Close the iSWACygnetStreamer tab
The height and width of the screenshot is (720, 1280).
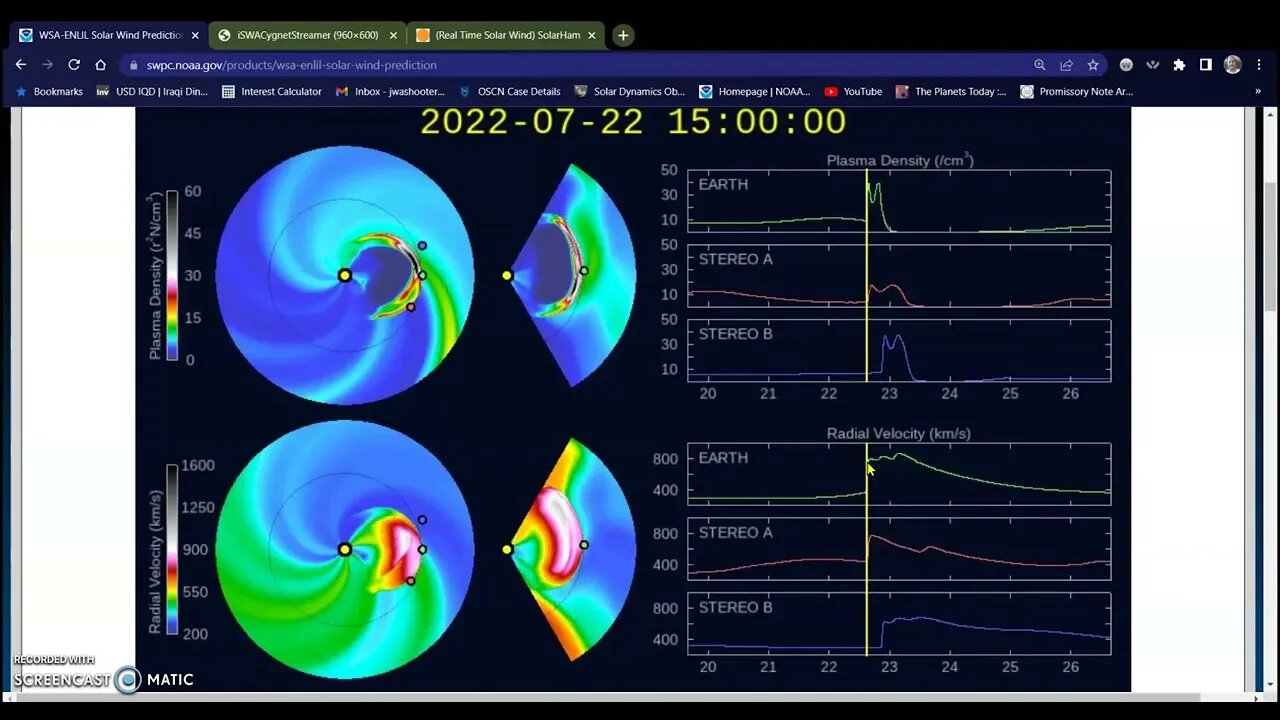(x=393, y=35)
